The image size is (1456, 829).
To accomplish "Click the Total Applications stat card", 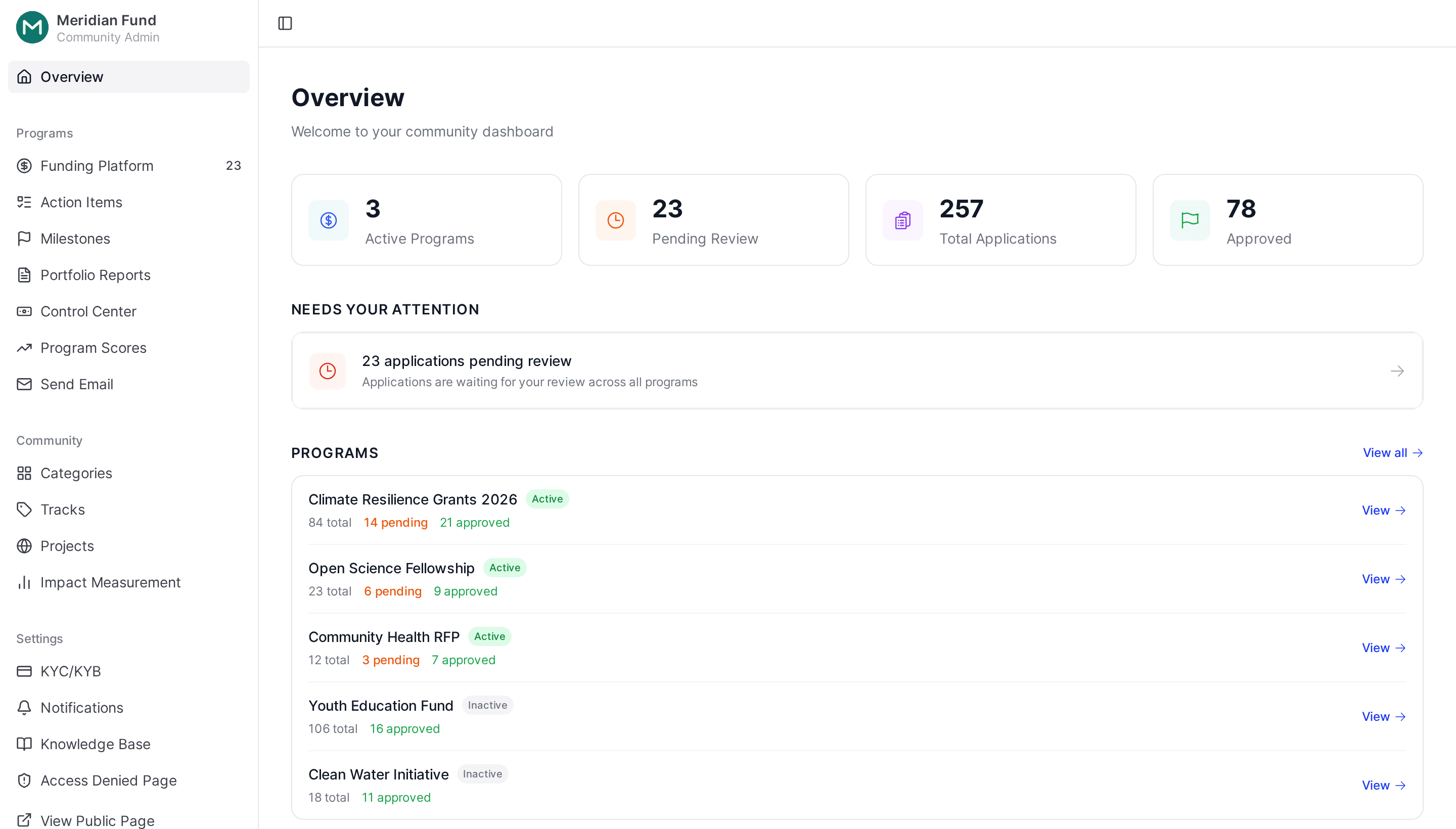I will [x=1000, y=220].
